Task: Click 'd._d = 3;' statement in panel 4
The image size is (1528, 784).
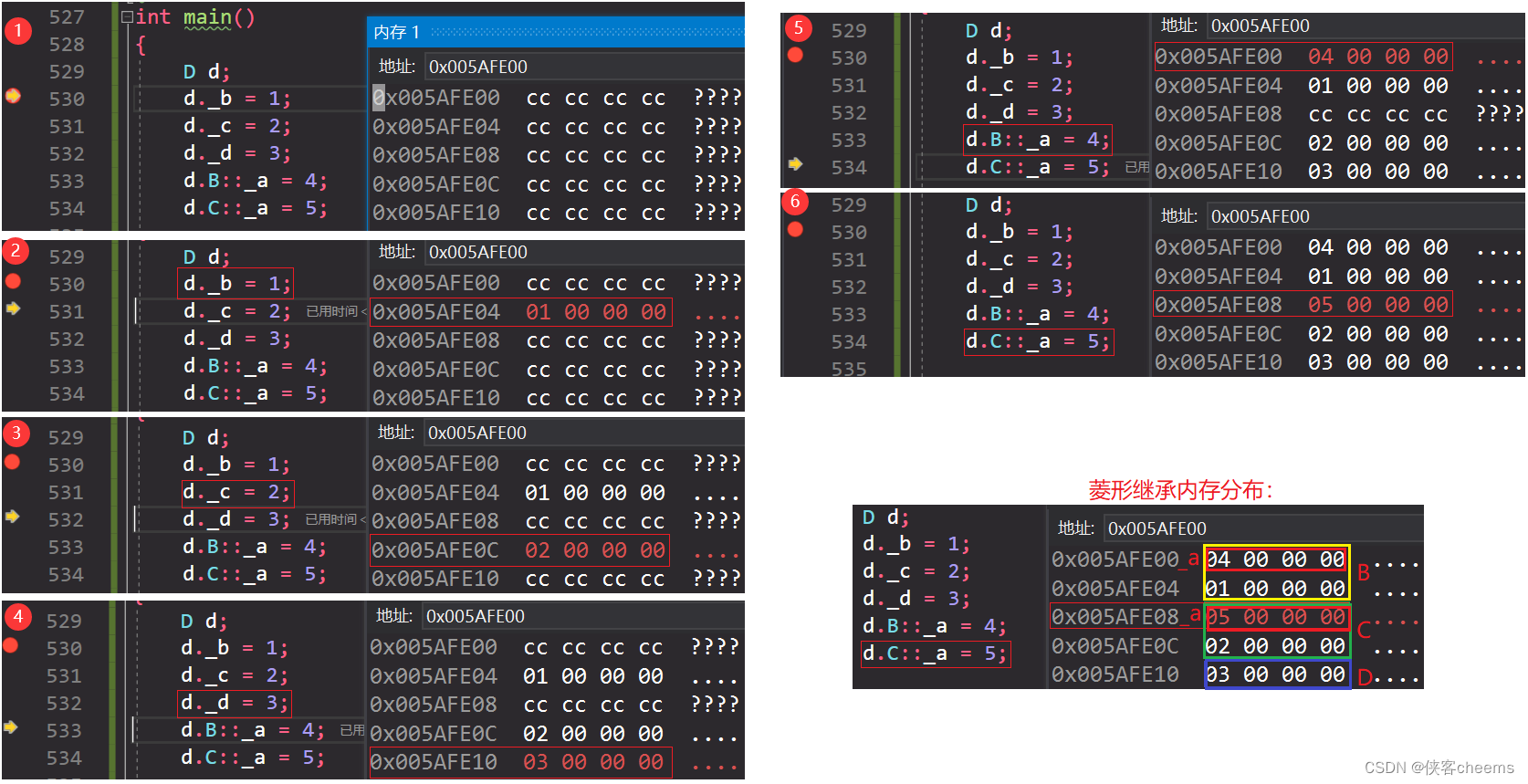Action: [x=235, y=704]
